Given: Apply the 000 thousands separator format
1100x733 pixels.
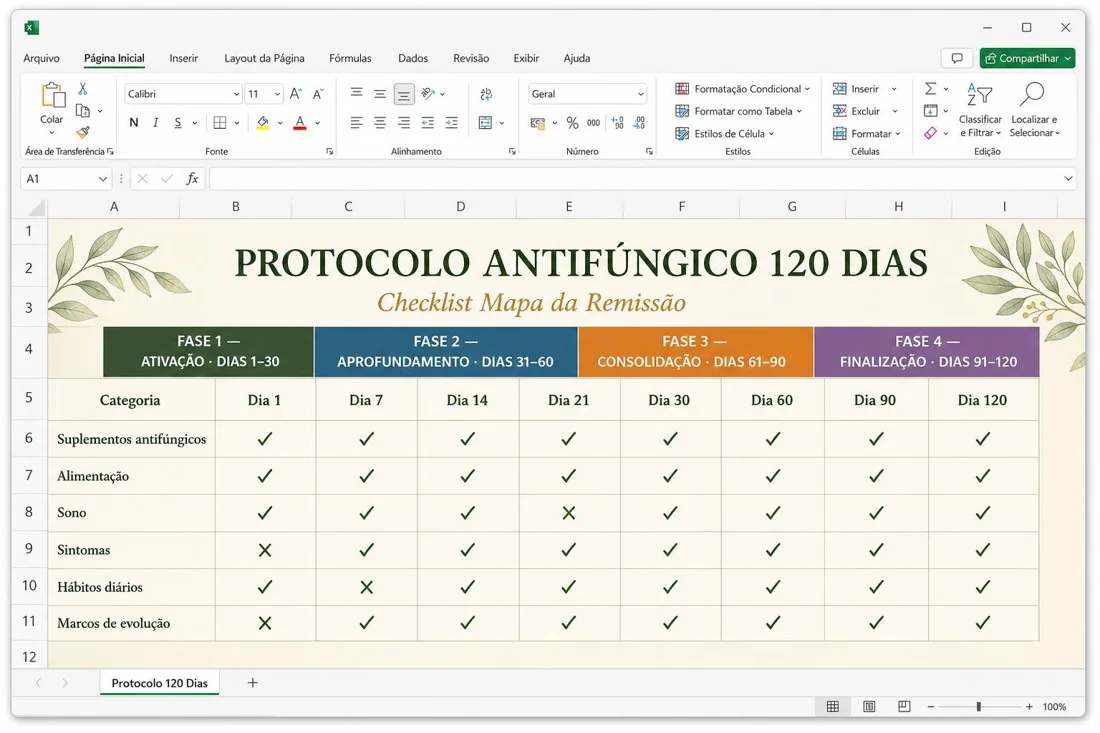Looking at the screenshot, I should click(x=593, y=123).
